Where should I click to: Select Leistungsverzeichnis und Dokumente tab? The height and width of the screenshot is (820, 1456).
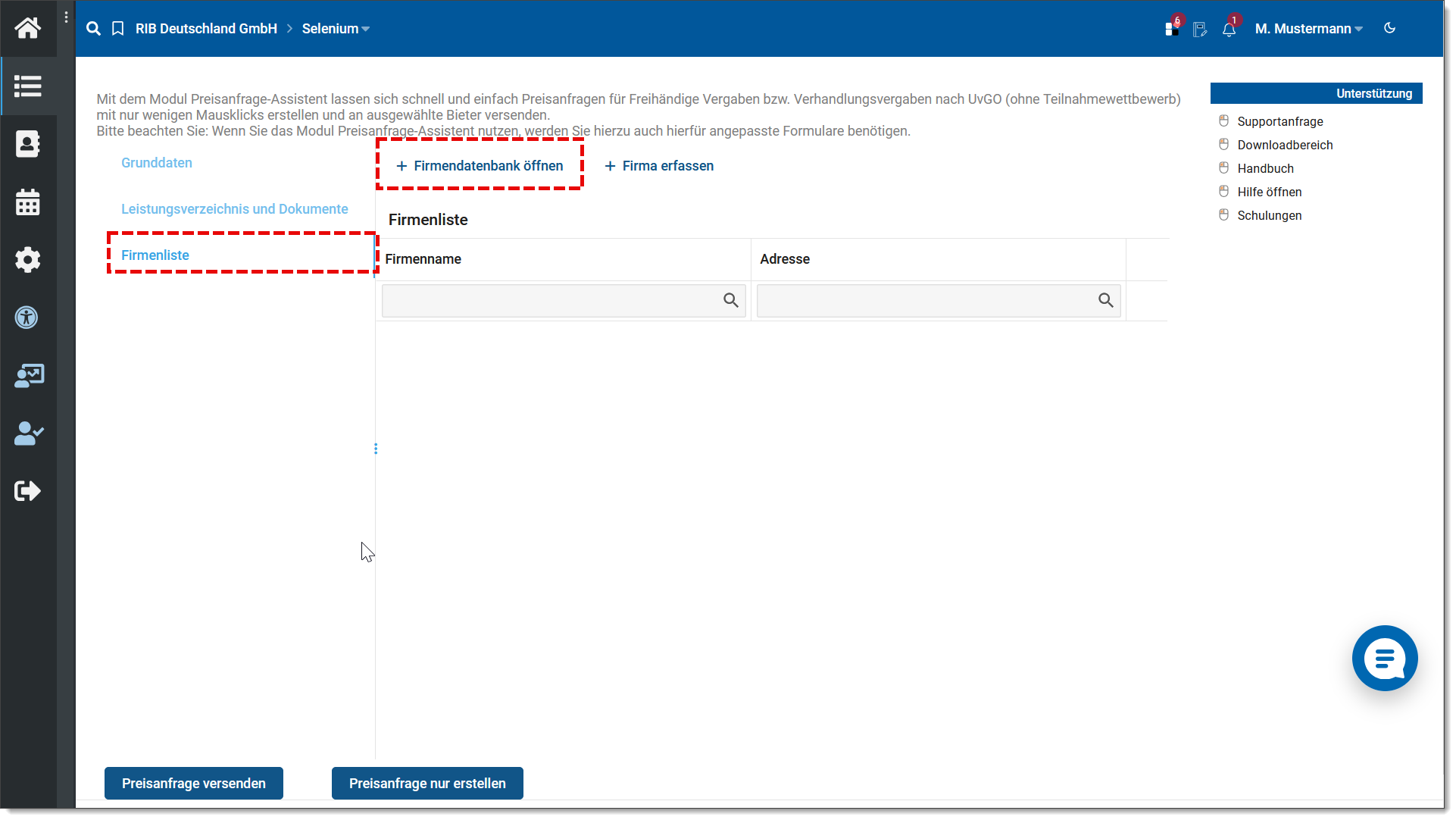(235, 209)
